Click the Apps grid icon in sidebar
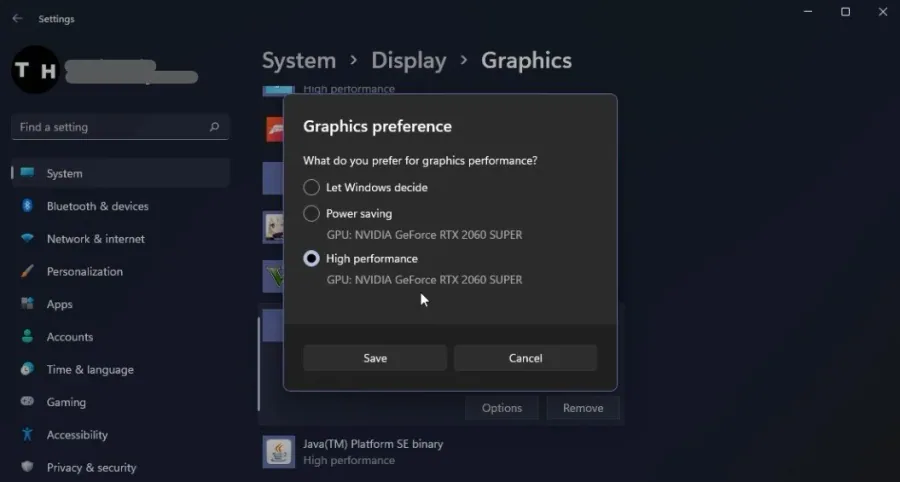The height and width of the screenshot is (482, 900). pos(27,304)
